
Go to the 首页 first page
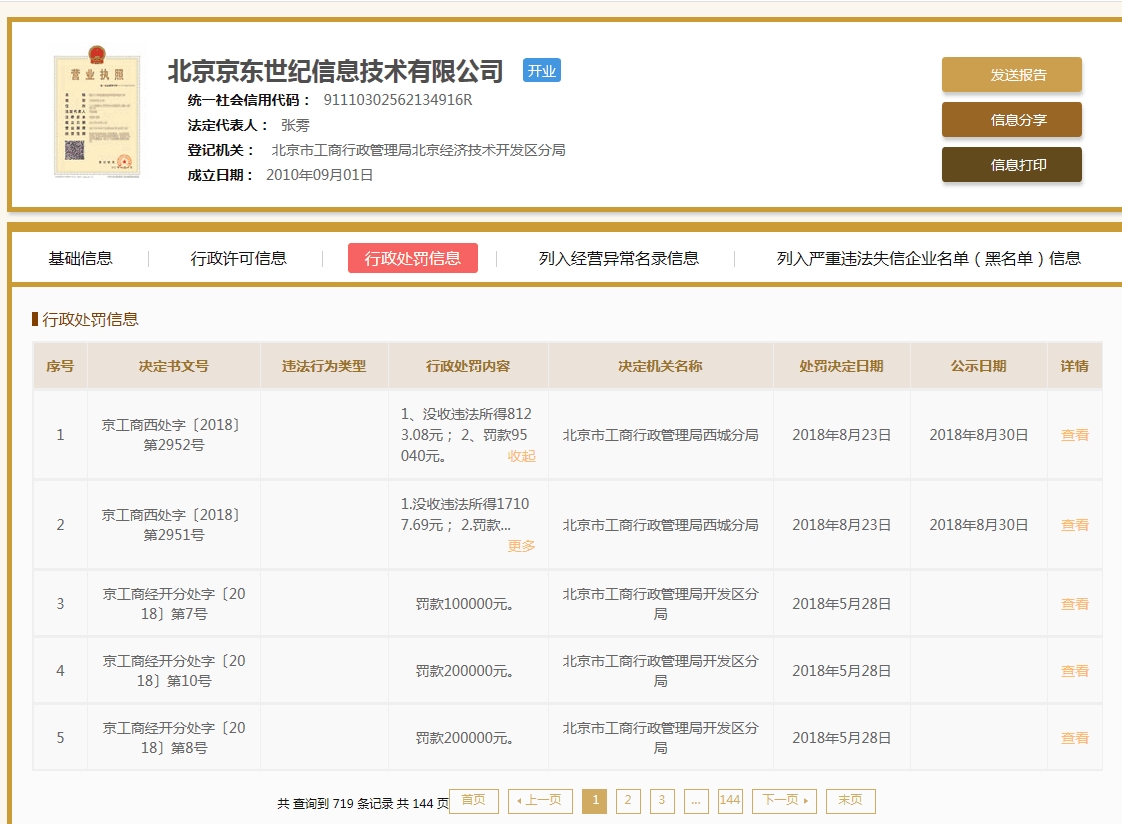point(474,800)
